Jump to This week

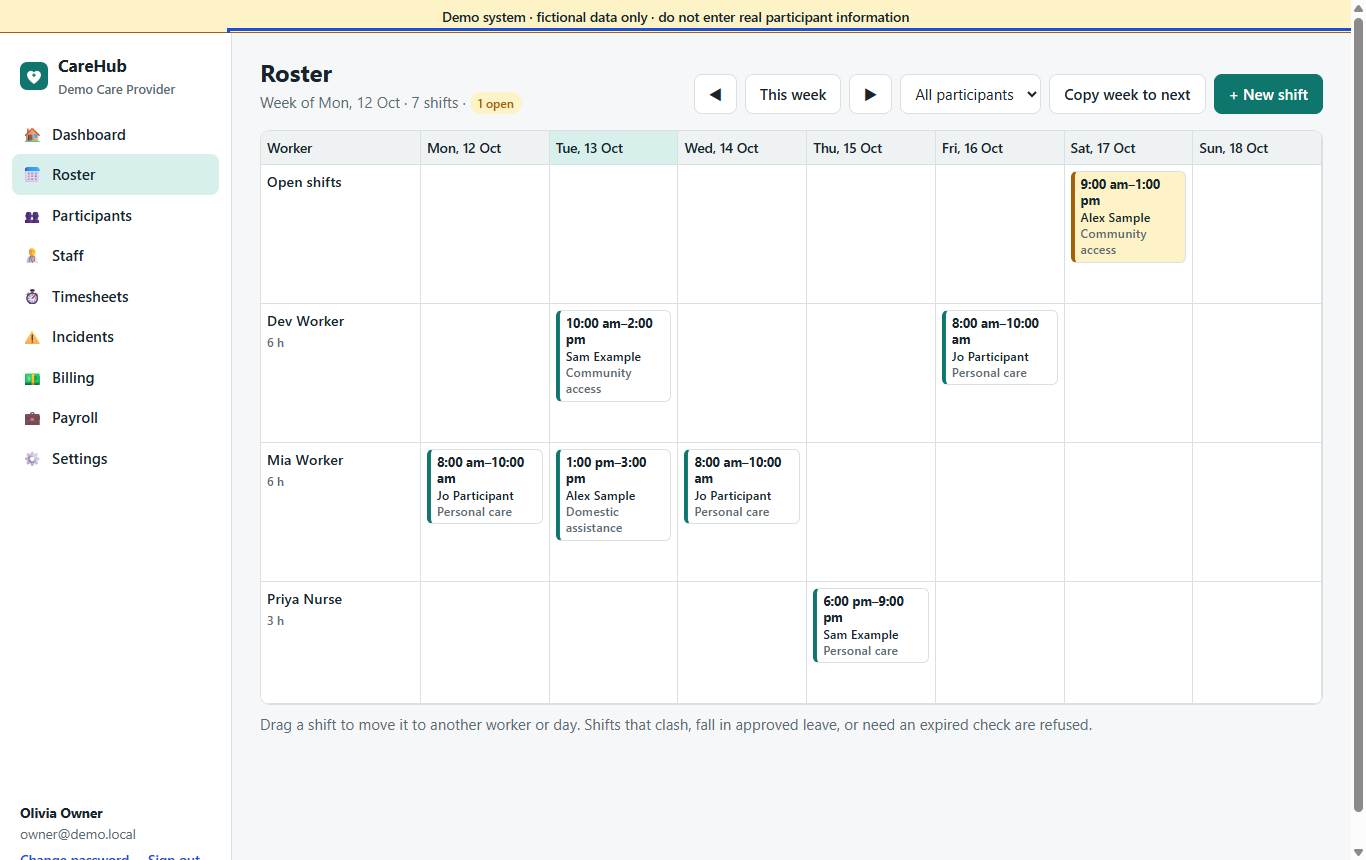click(793, 94)
